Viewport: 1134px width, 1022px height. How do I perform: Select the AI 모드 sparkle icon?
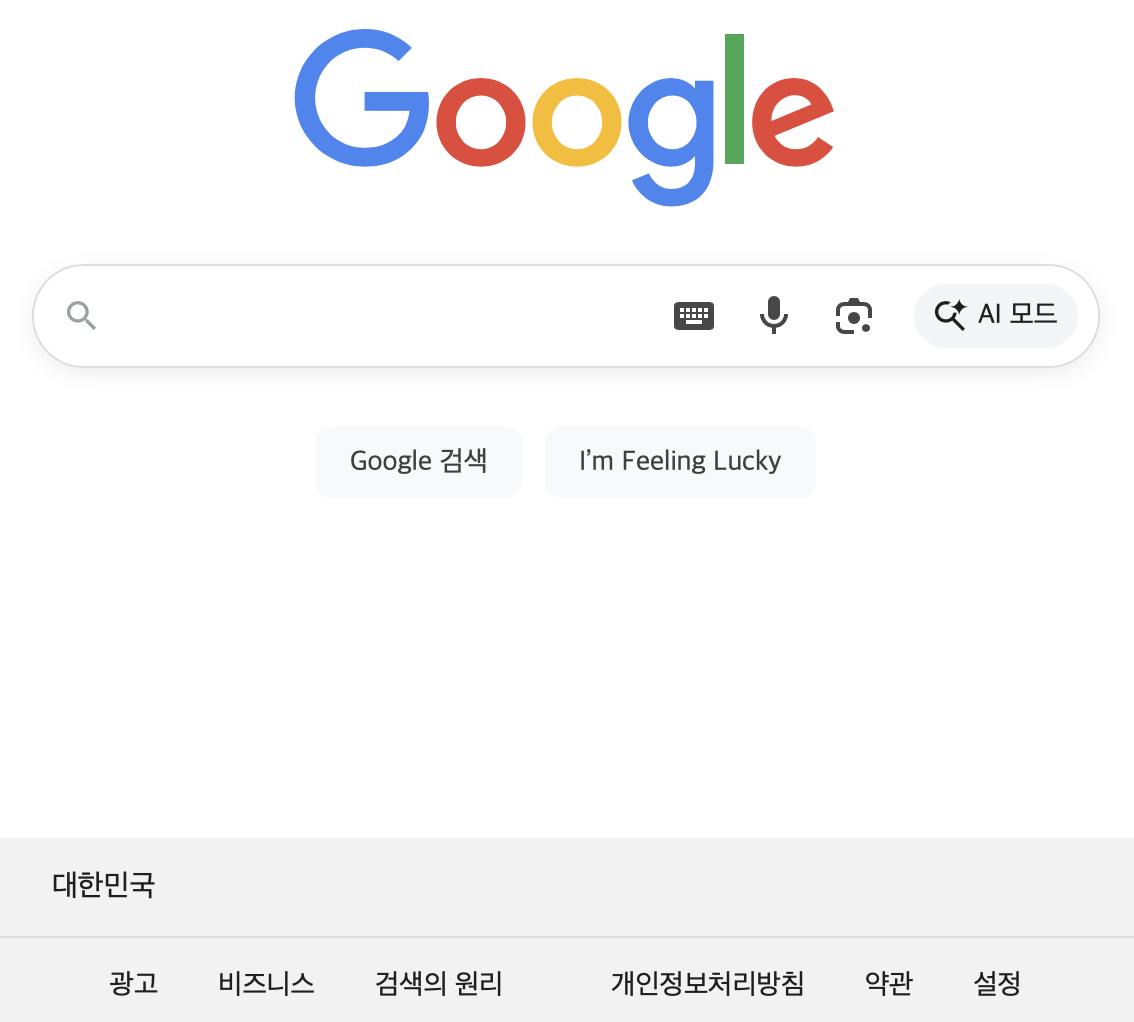[950, 315]
